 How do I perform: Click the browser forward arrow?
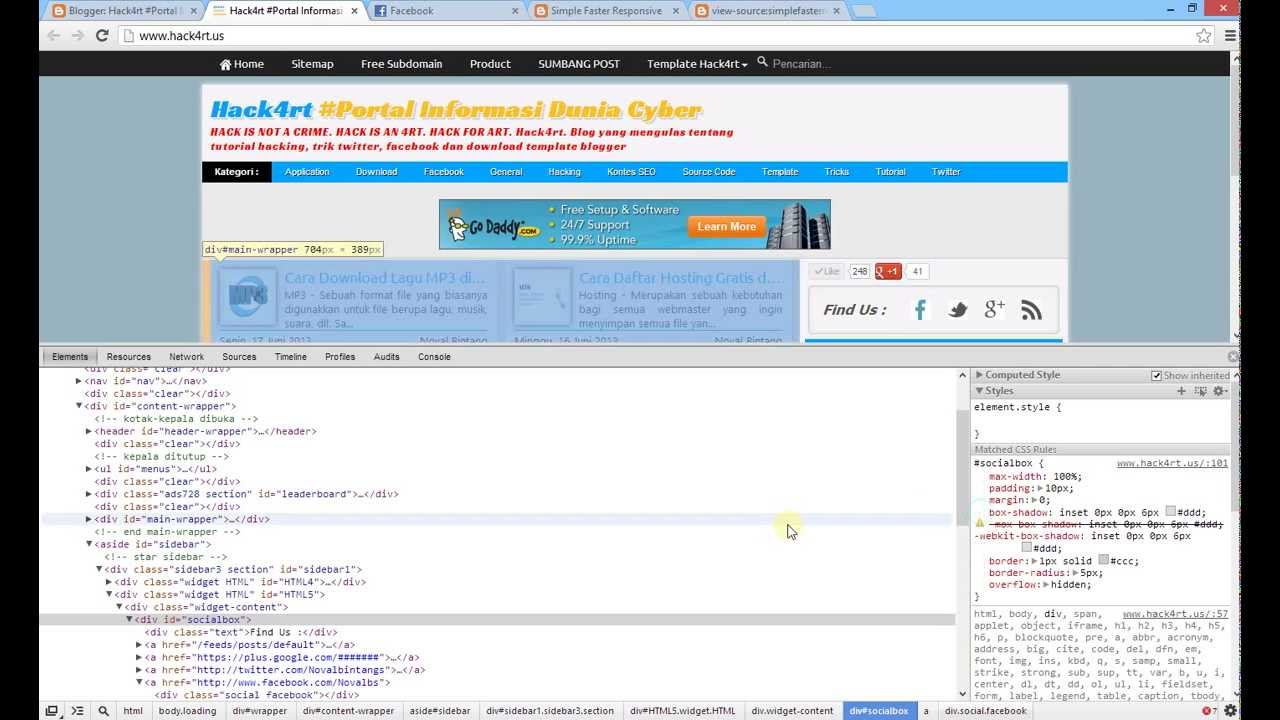(x=77, y=36)
